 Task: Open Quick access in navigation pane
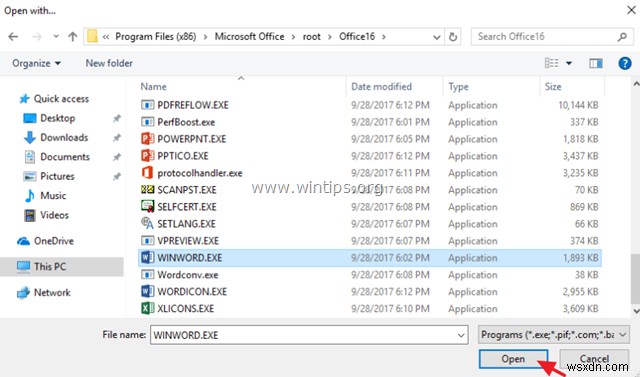53,99
